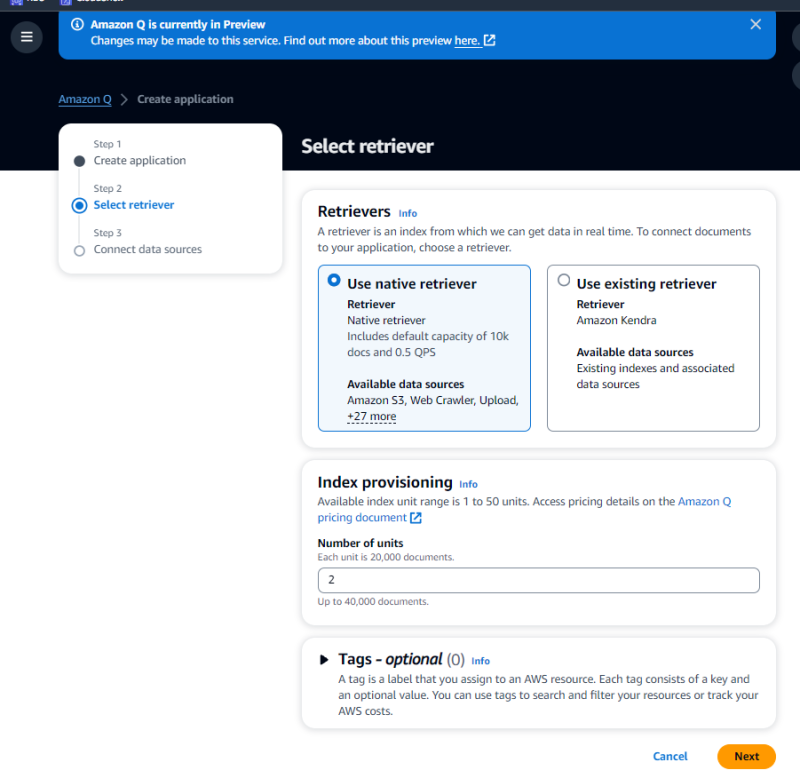Click the info icon in the Preview banner
Viewport: 800px width, 778px height.
point(77,24)
